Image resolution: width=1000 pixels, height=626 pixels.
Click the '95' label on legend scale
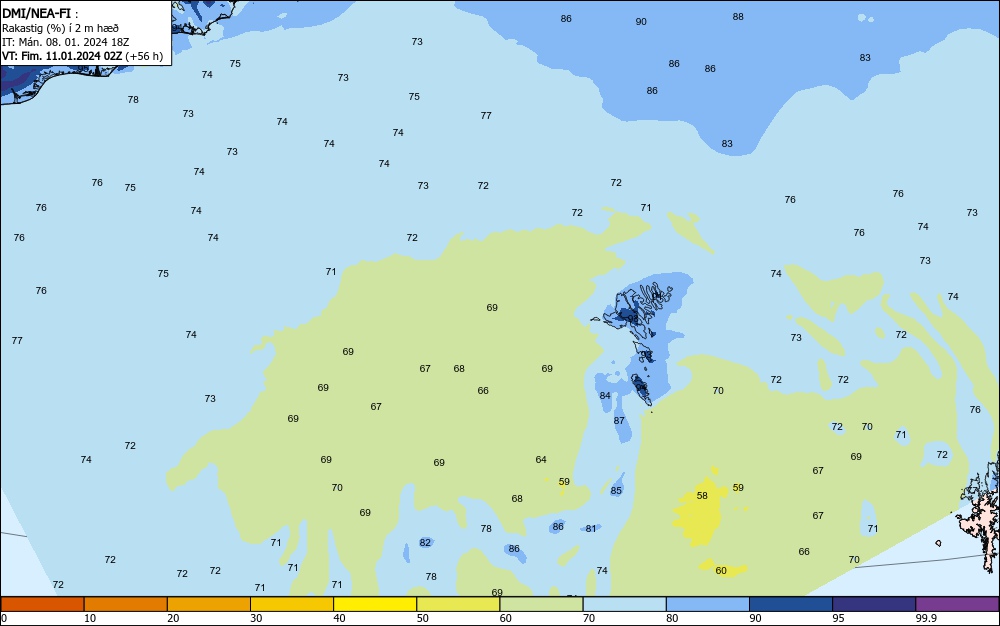838,618
